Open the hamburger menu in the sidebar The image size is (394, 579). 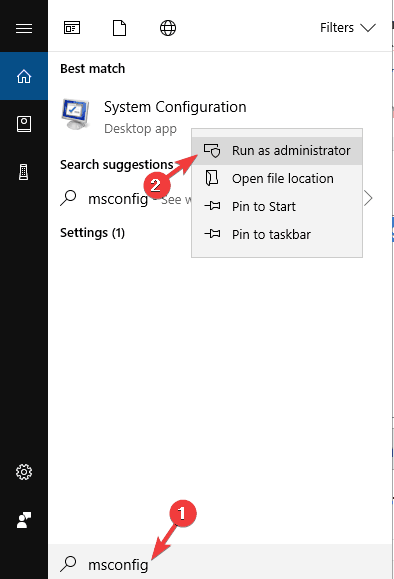[24, 28]
